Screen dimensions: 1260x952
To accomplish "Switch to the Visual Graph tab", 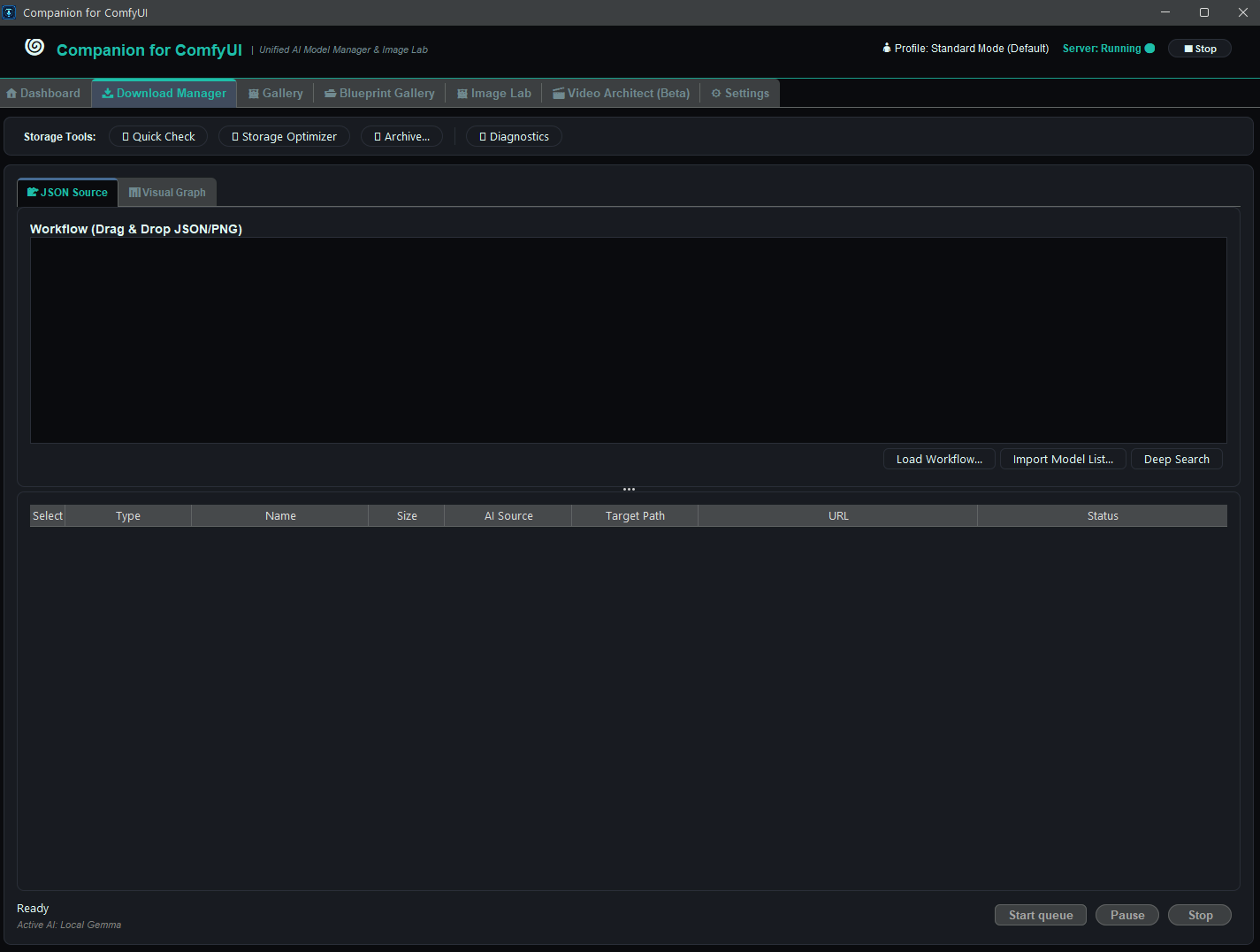I will click(167, 192).
